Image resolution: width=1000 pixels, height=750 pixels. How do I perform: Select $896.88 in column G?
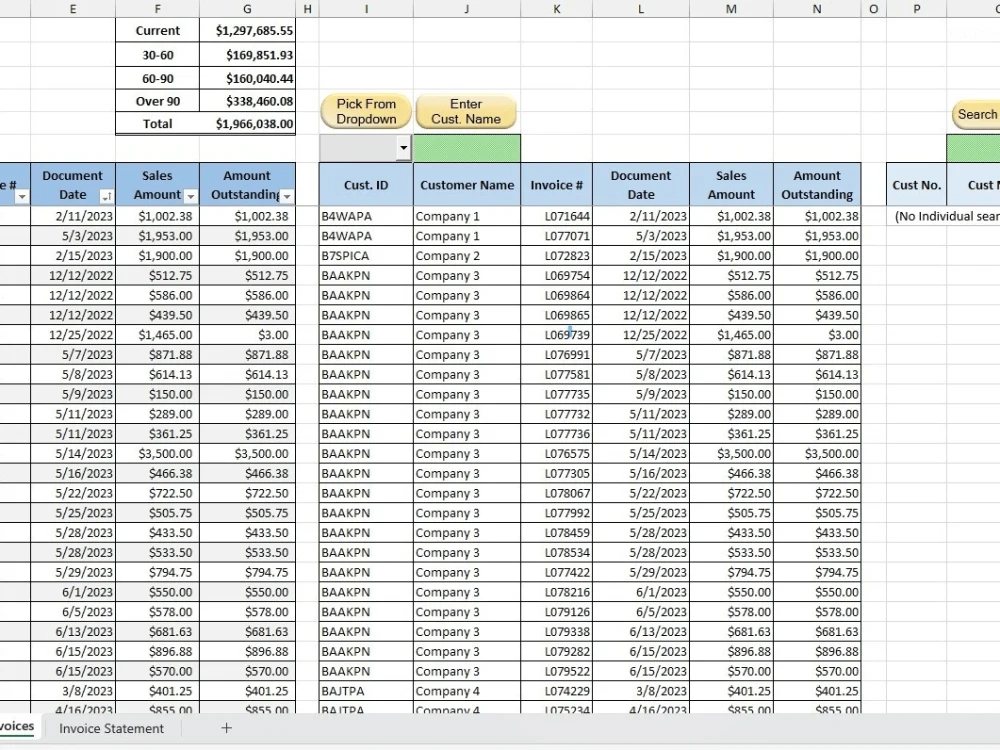(x=247, y=651)
